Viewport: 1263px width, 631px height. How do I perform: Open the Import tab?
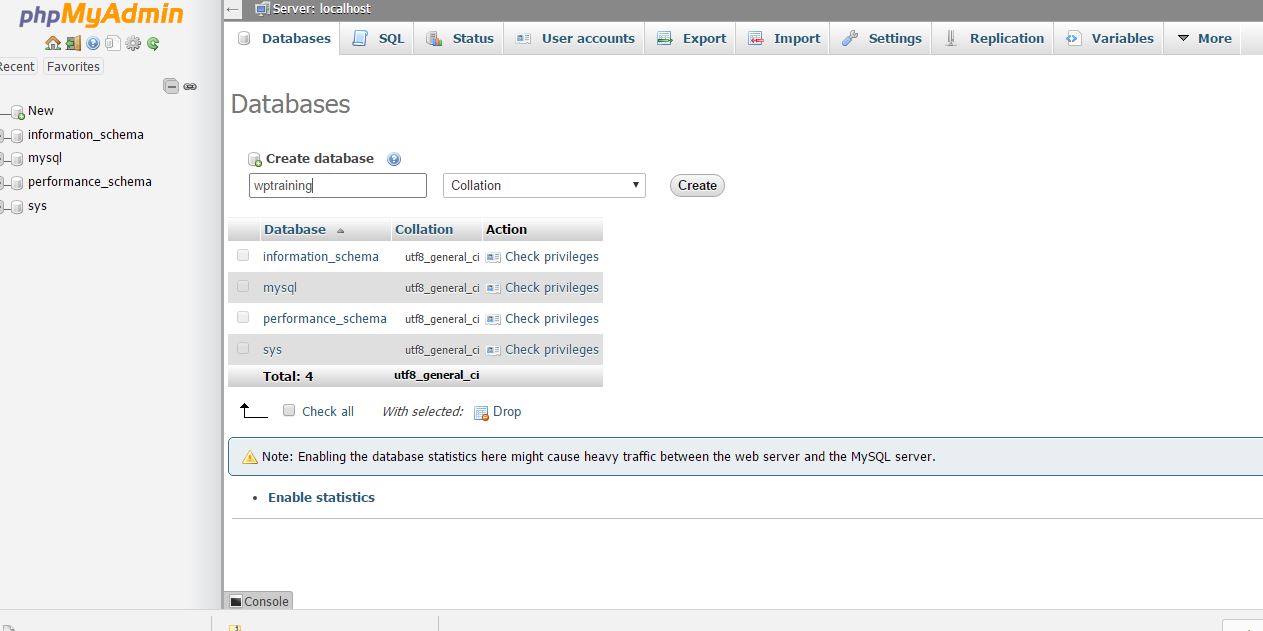point(784,38)
